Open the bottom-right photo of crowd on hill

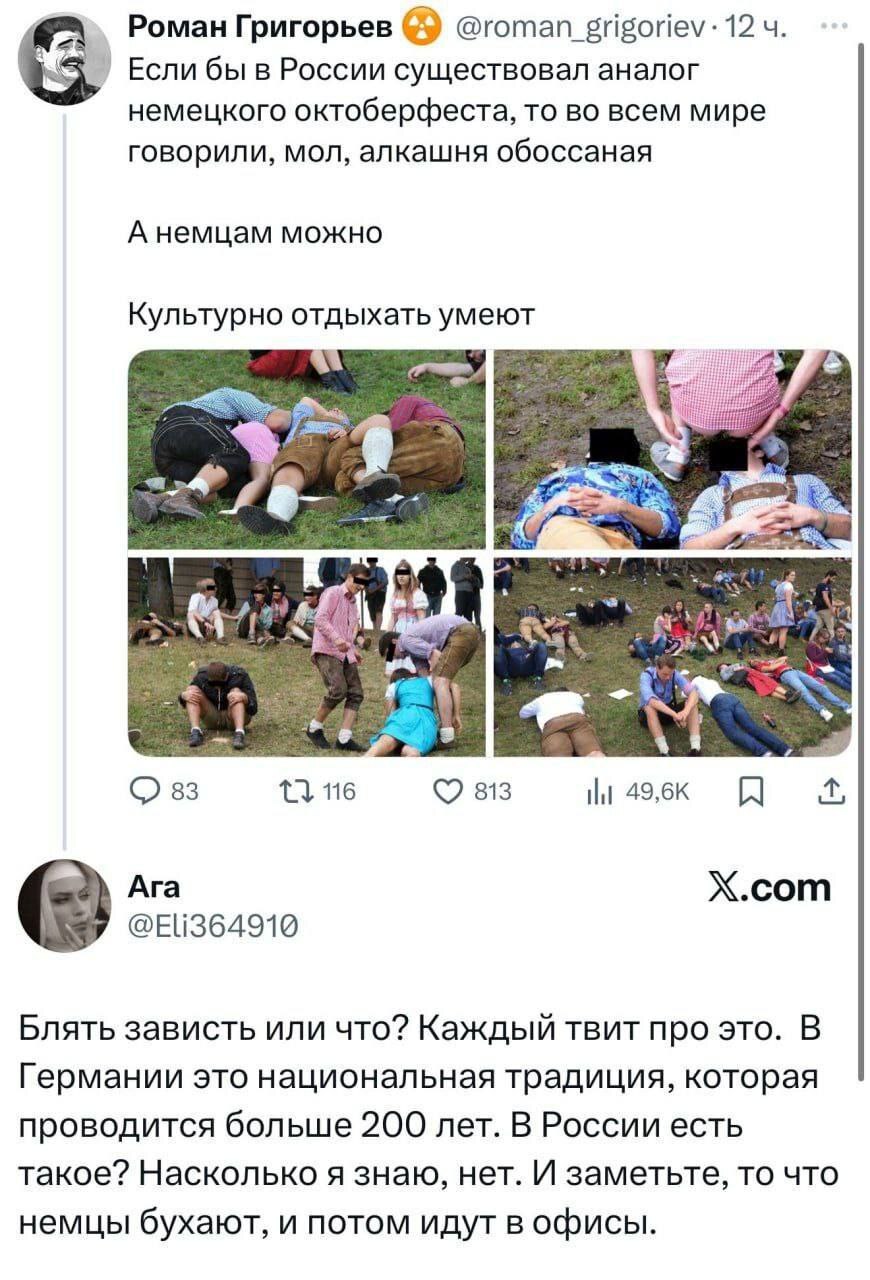[672, 657]
